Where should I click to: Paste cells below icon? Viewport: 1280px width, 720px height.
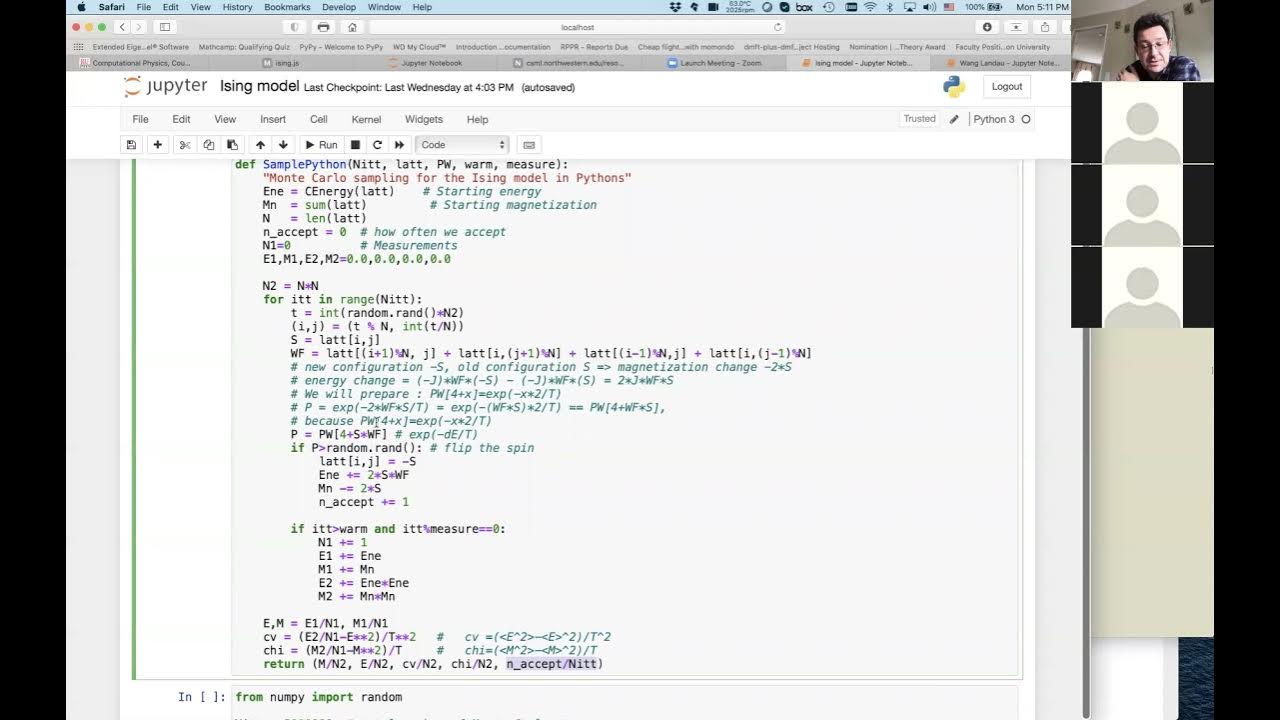232,145
